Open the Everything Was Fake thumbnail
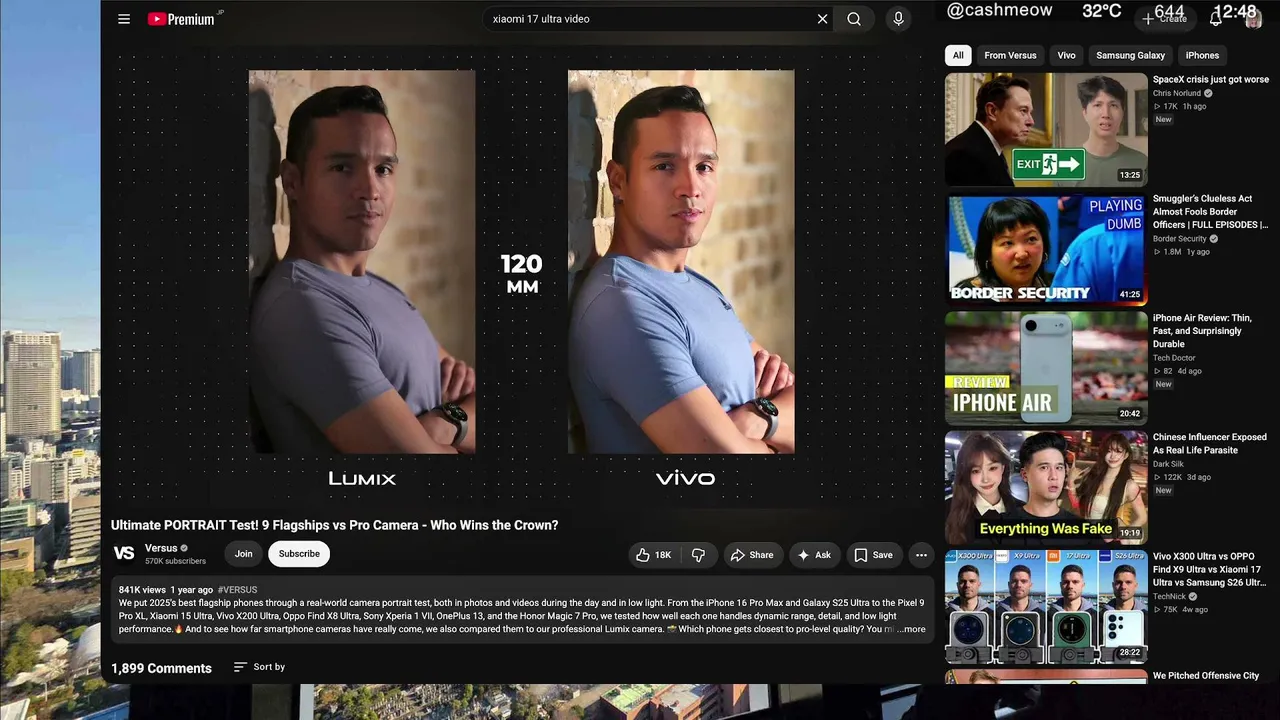The height and width of the screenshot is (720, 1280). 1046,487
